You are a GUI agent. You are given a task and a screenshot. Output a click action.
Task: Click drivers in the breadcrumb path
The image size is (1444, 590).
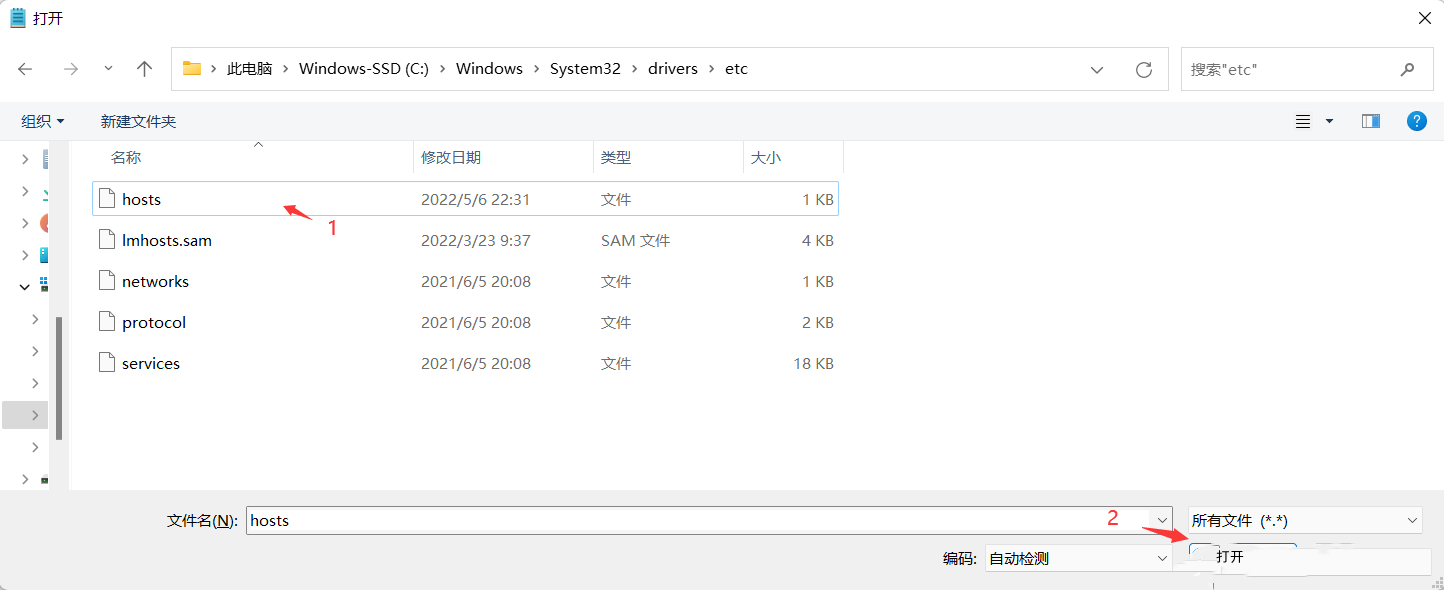tap(672, 68)
